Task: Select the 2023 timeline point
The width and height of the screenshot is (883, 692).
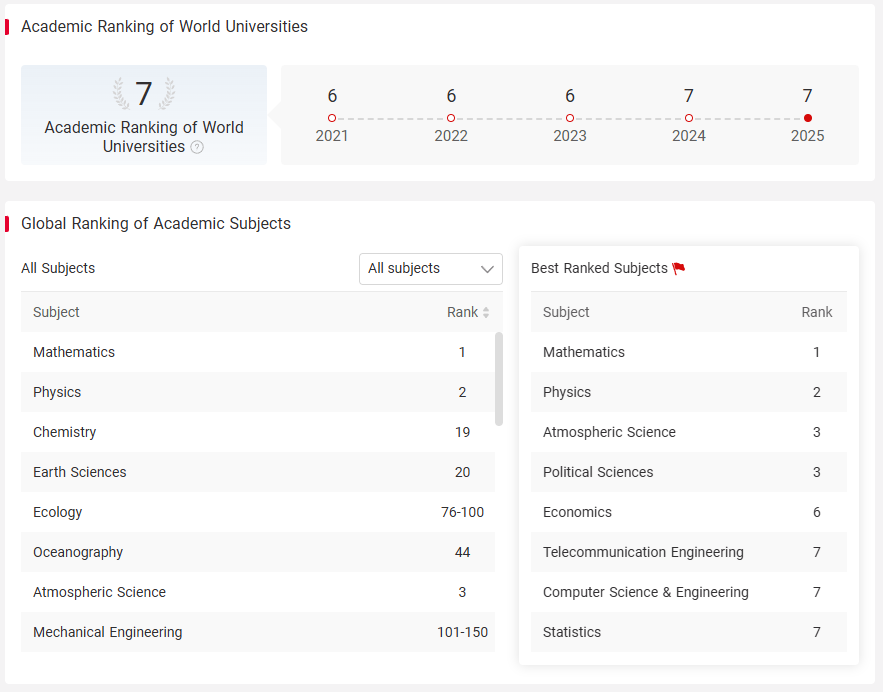Action: pyautogui.click(x=570, y=118)
